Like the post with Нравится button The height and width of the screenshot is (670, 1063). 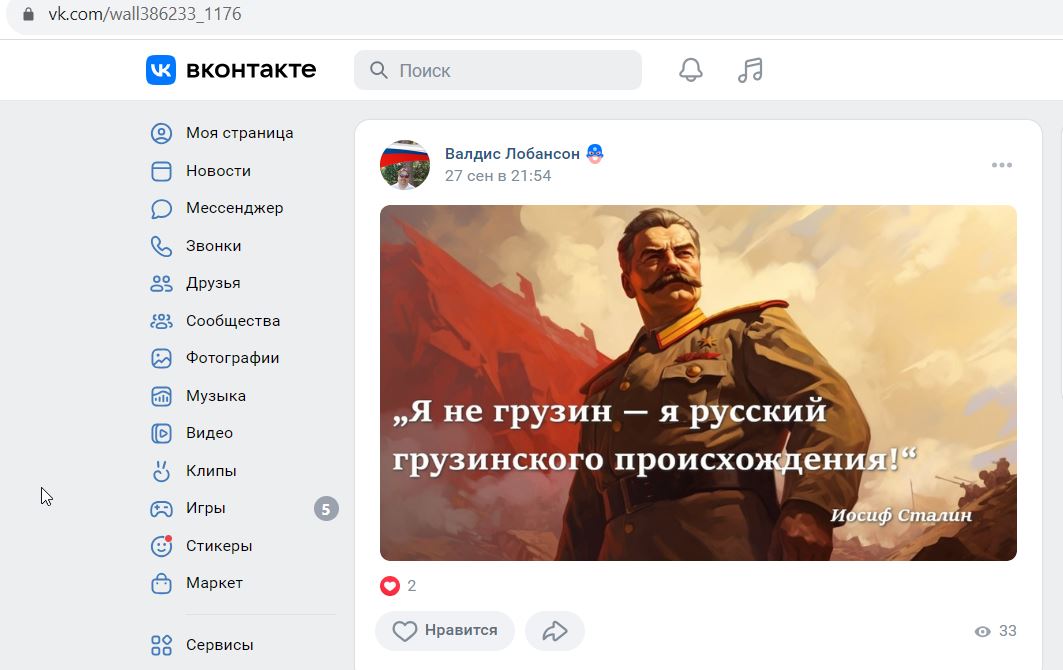pyautogui.click(x=445, y=631)
